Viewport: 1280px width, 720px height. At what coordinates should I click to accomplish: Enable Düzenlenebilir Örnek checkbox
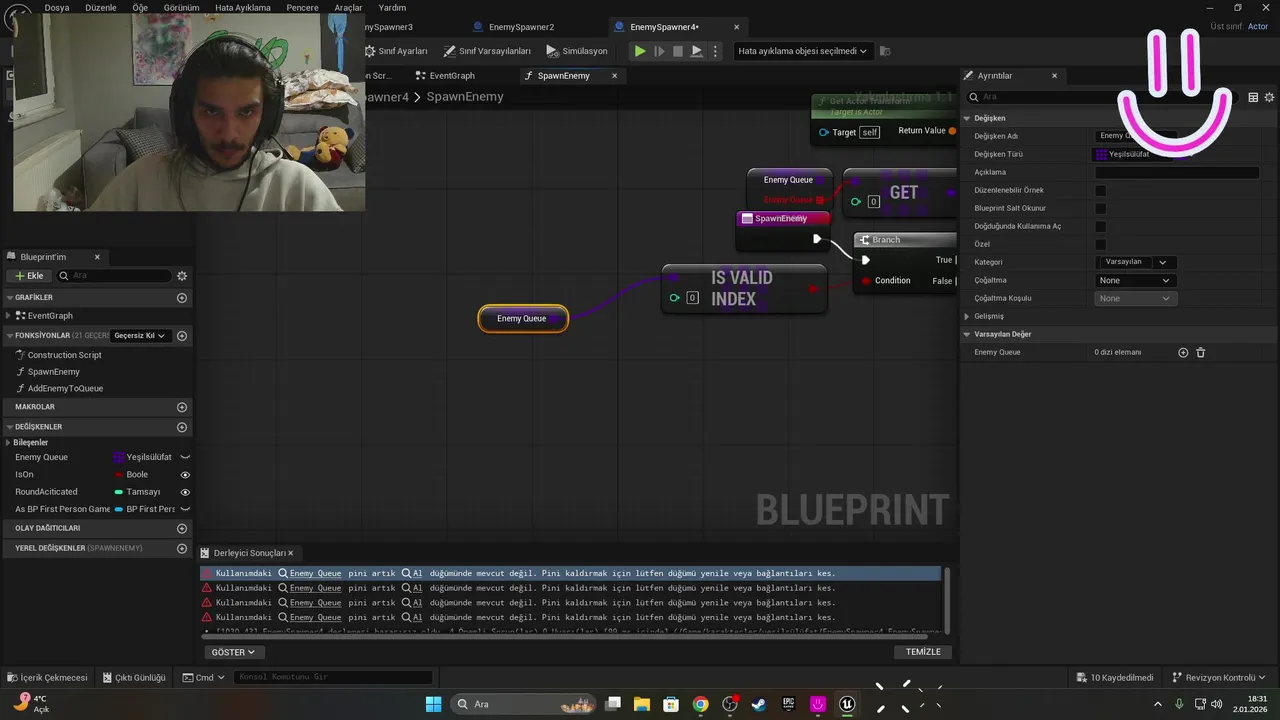click(x=1101, y=190)
